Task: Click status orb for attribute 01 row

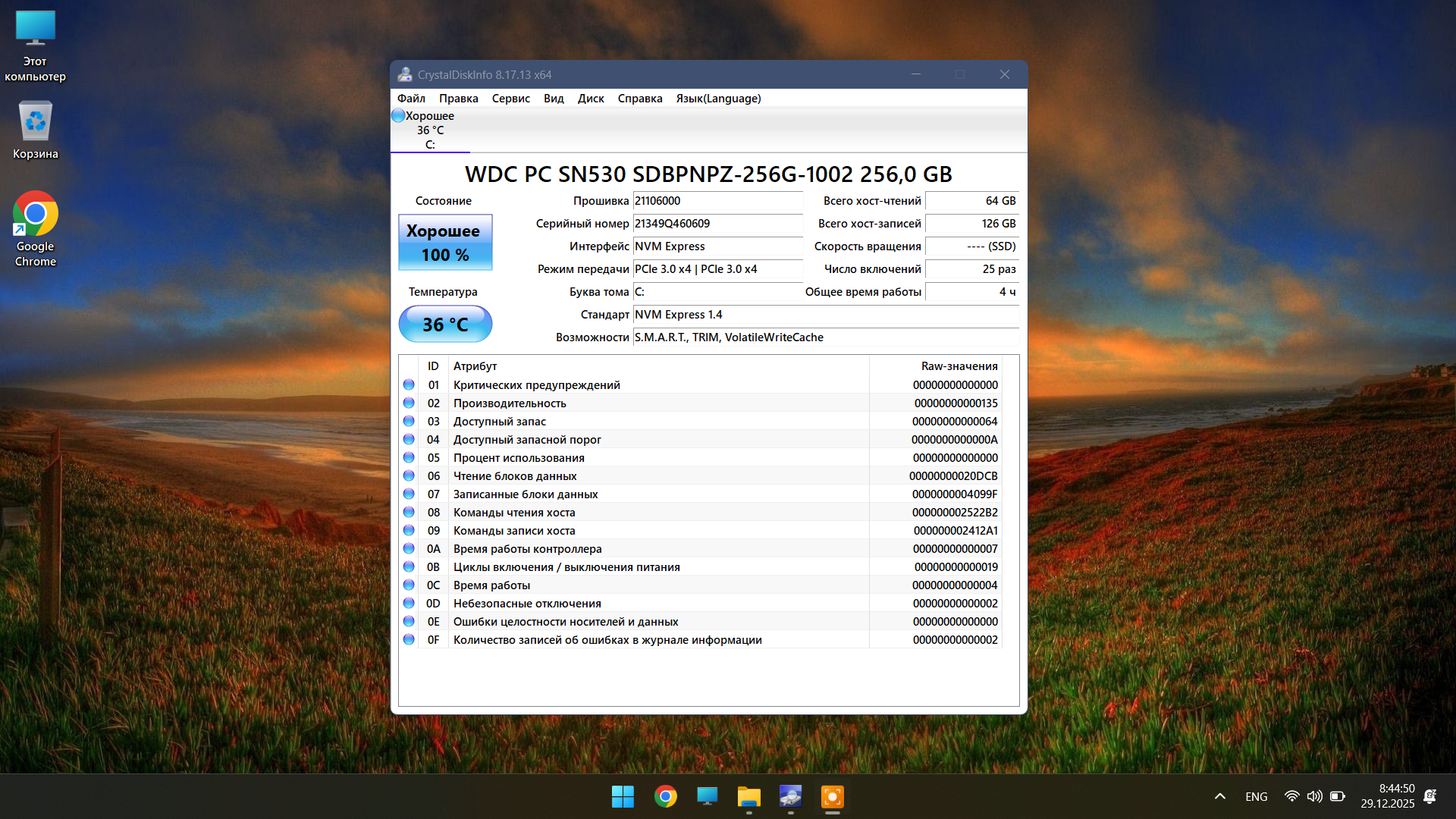Action: [x=409, y=385]
